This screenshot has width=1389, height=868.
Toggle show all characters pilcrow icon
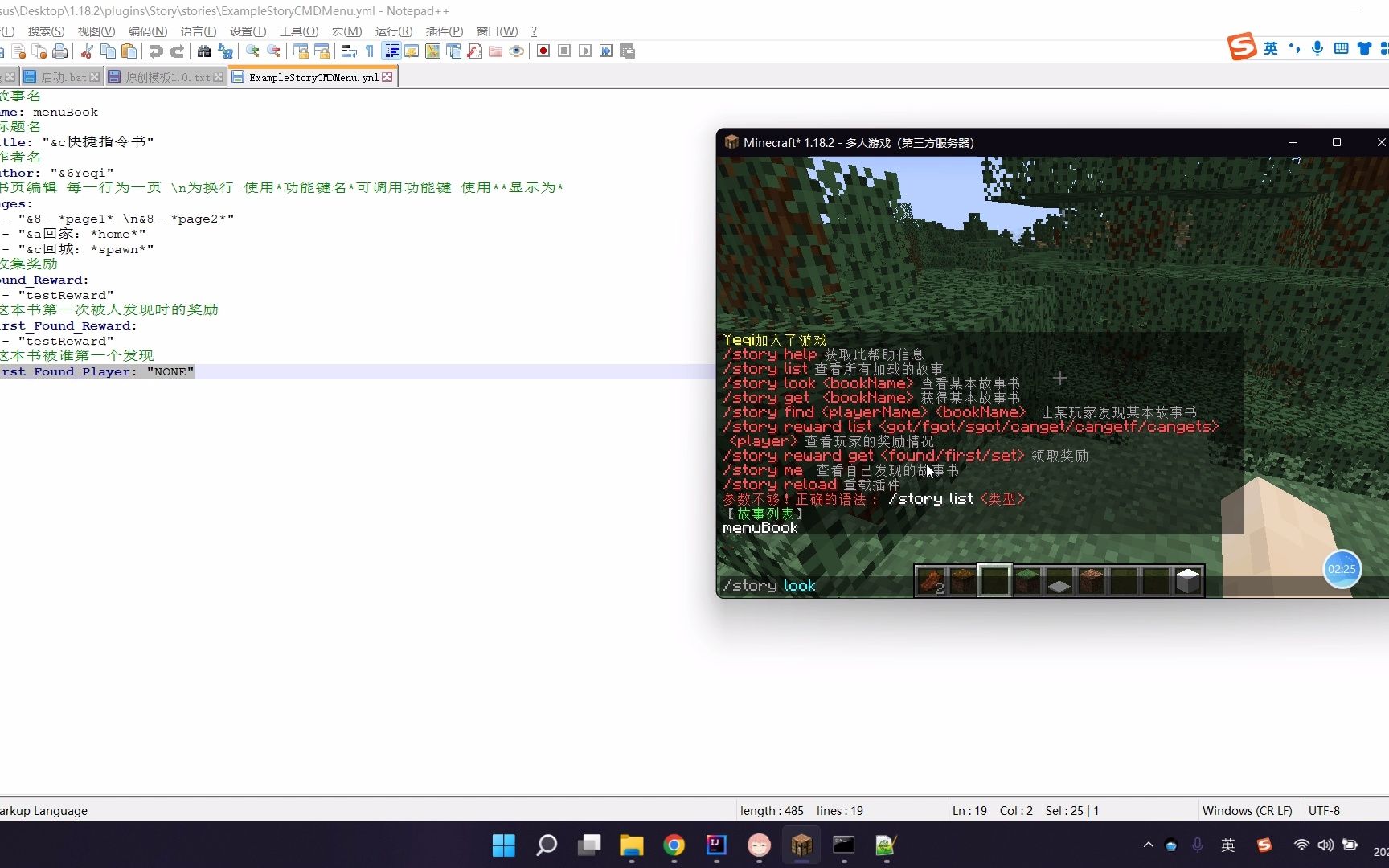tap(370, 51)
